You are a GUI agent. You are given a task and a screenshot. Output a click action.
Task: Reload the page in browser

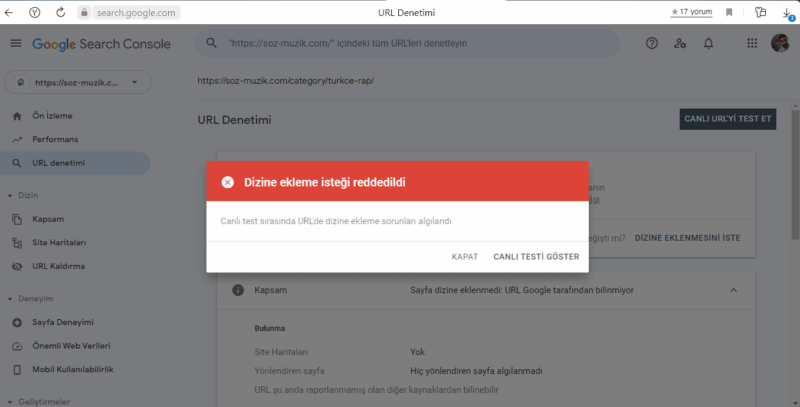click(60, 12)
